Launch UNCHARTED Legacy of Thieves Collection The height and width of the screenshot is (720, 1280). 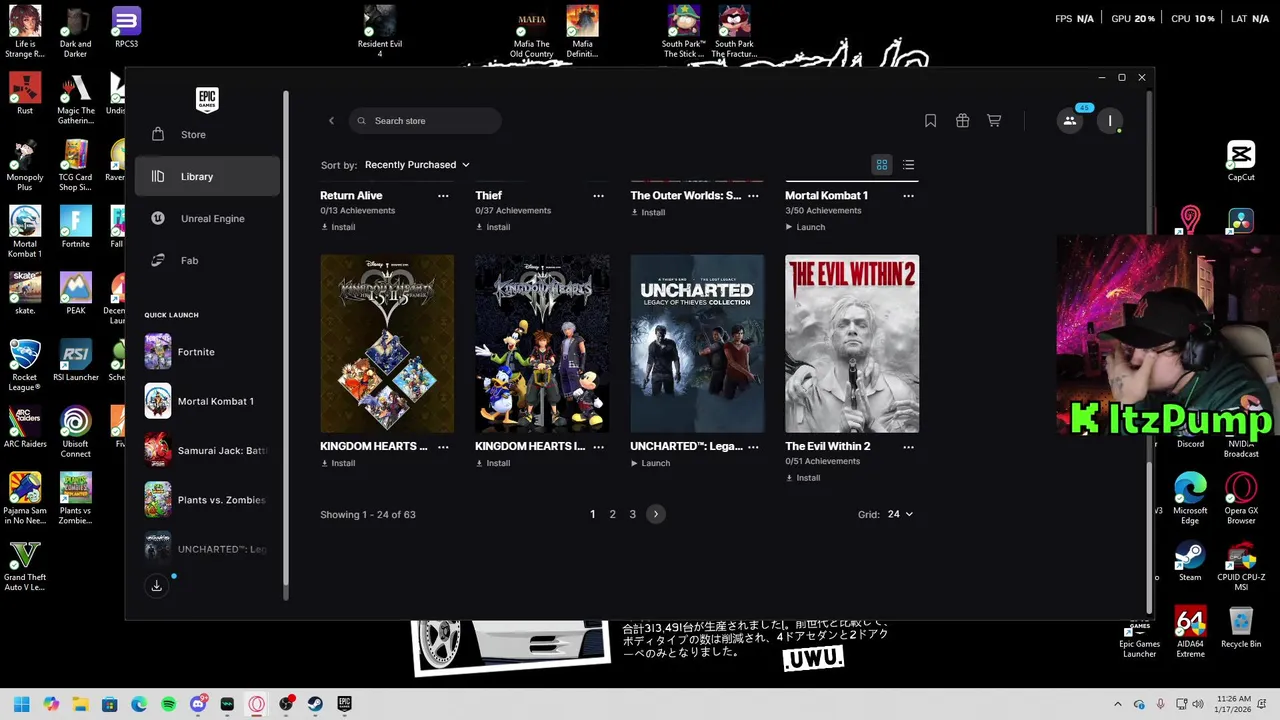click(x=650, y=463)
